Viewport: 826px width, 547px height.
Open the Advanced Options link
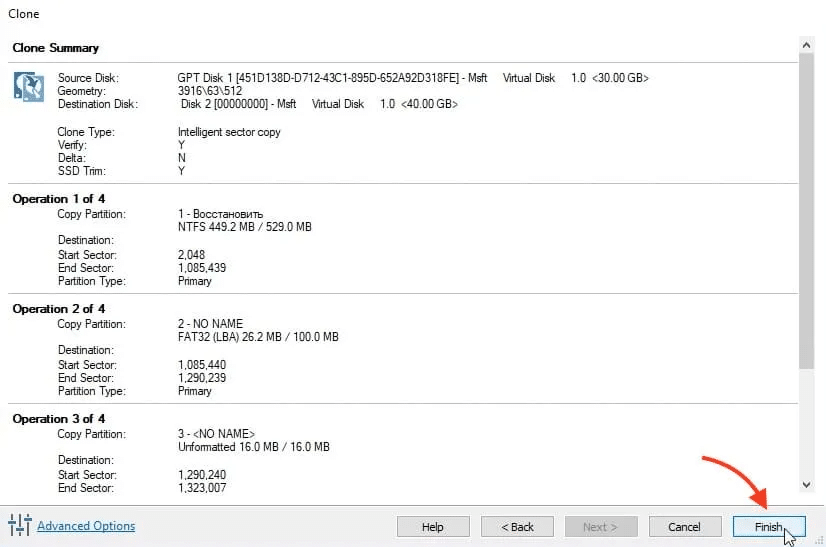(x=86, y=526)
